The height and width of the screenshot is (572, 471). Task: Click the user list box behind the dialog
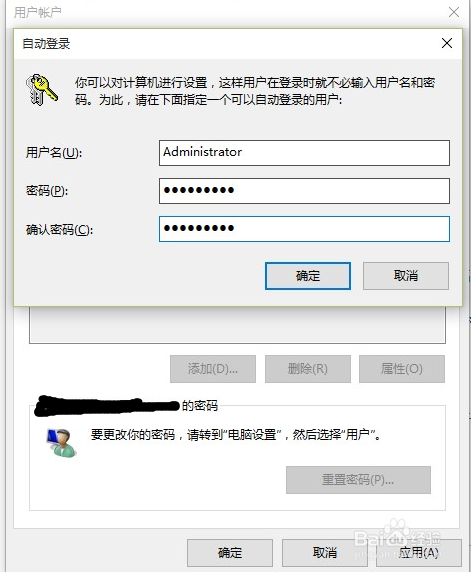[x=237, y=325]
